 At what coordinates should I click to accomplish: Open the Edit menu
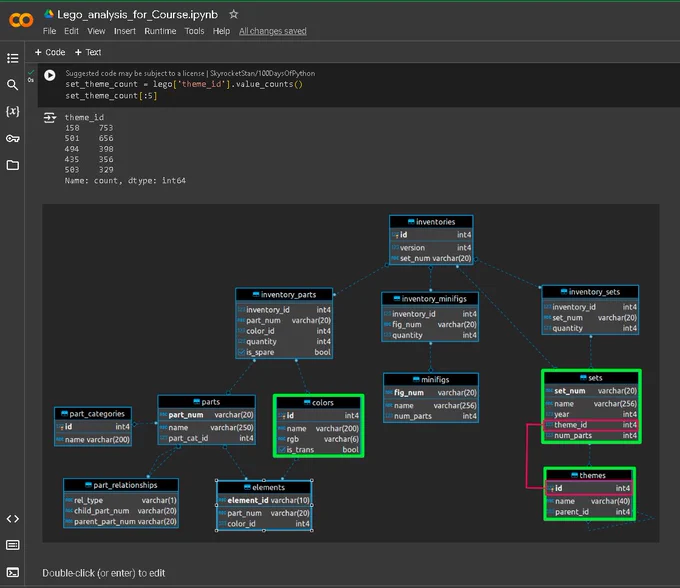[x=71, y=31]
